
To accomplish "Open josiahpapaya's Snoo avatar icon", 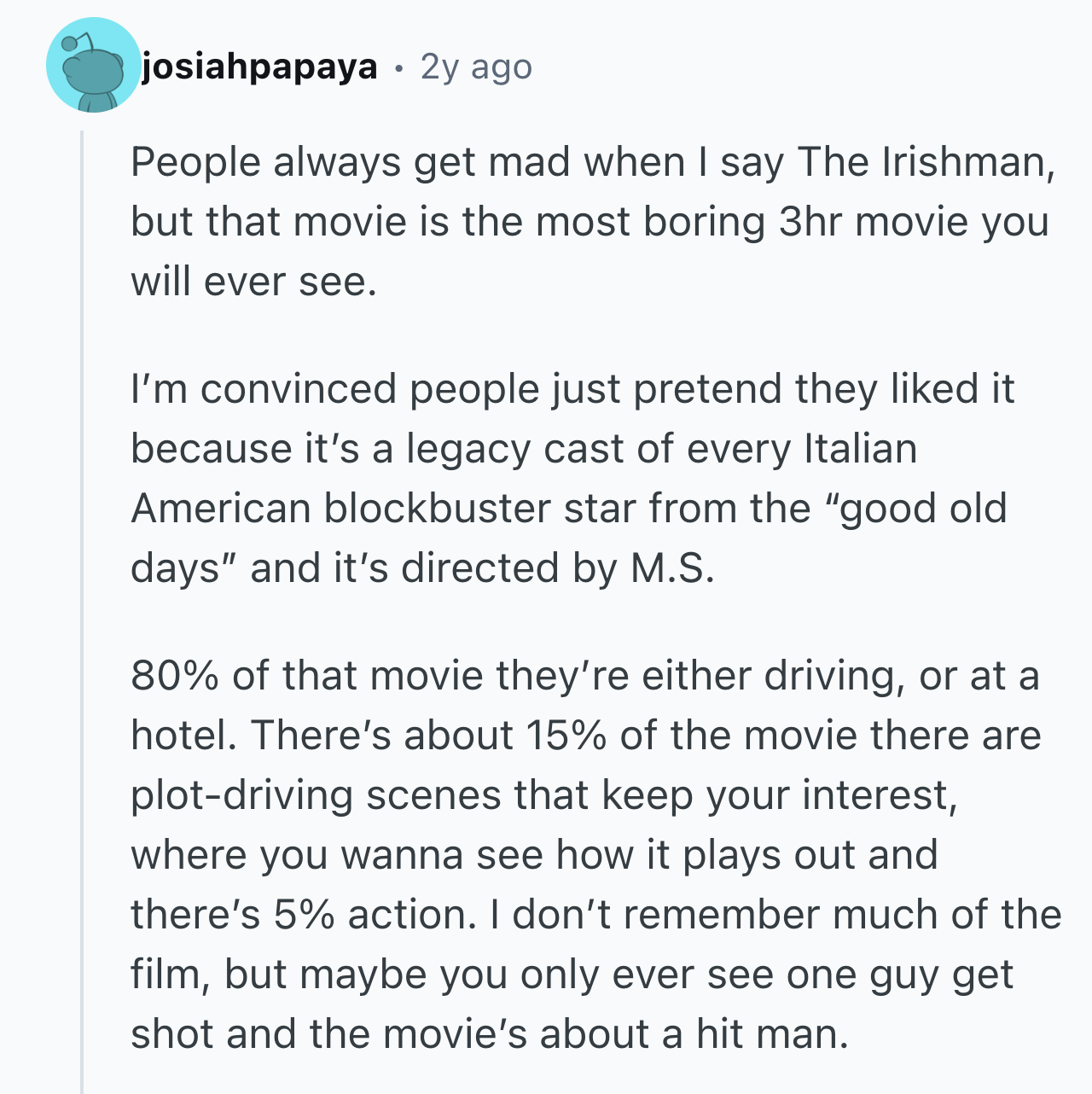I will point(93,65).
